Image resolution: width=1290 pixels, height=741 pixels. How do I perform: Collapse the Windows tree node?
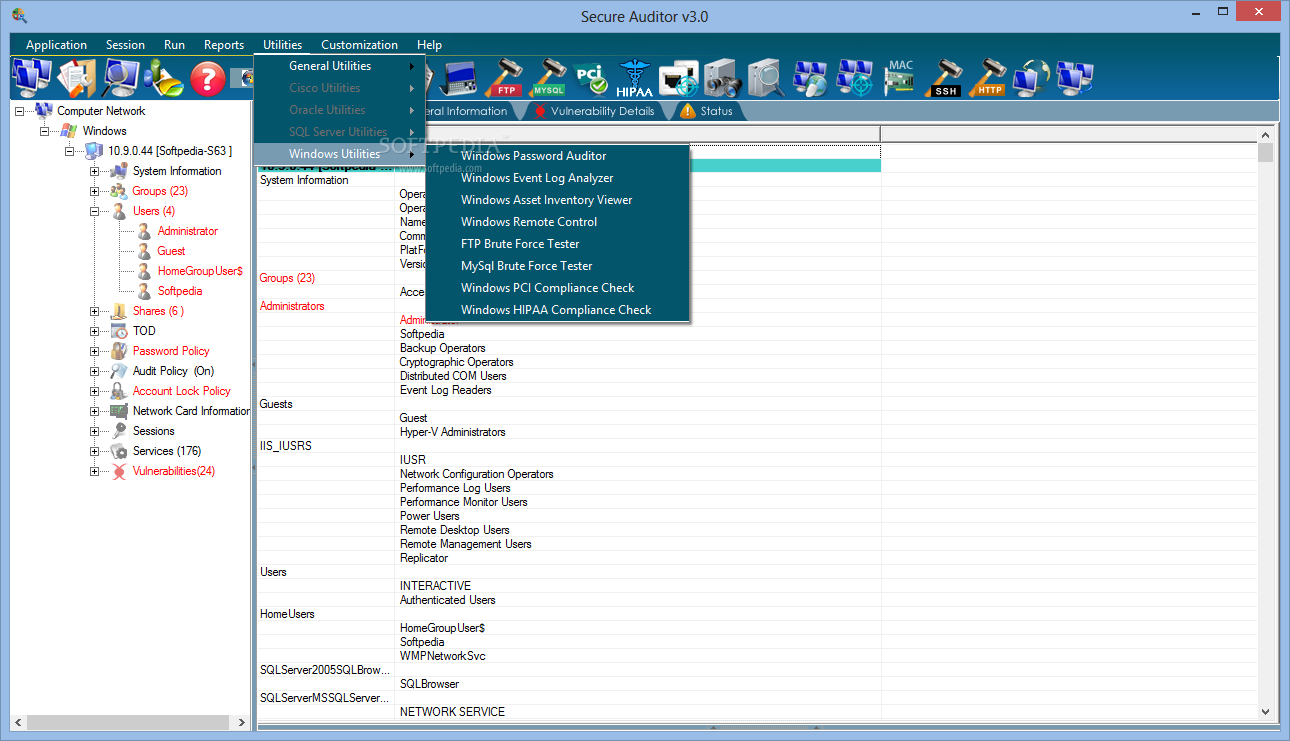pos(45,131)
